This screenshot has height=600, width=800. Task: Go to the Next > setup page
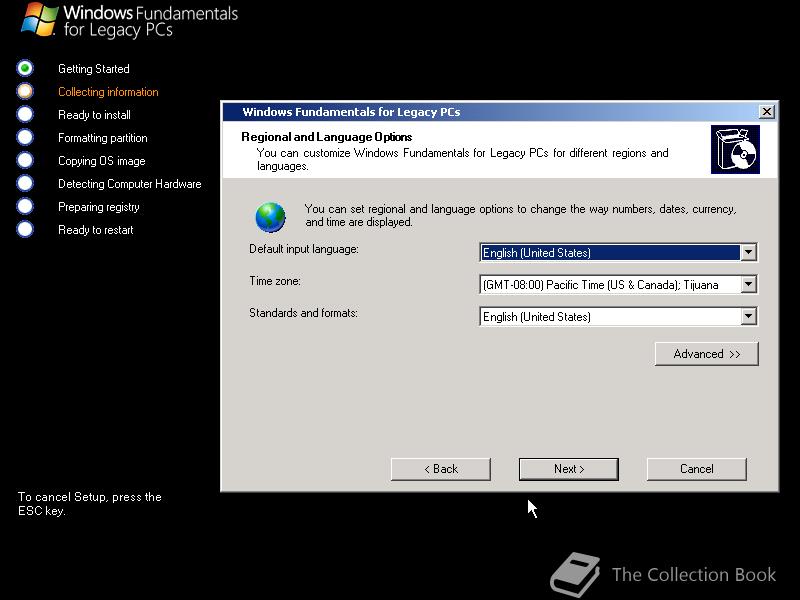click(568, 469)
